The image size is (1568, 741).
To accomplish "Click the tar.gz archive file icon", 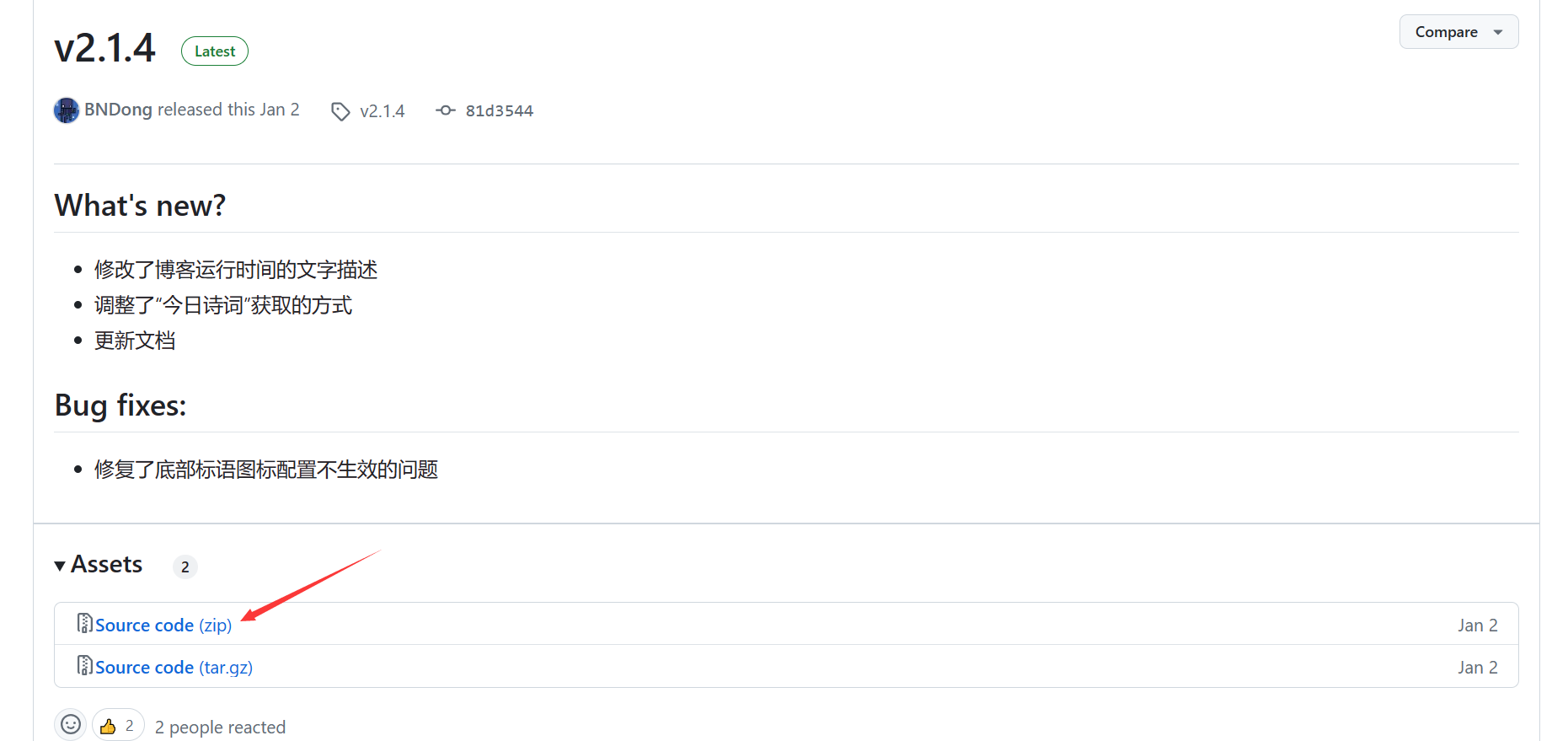I will click(x=84, y=666).
